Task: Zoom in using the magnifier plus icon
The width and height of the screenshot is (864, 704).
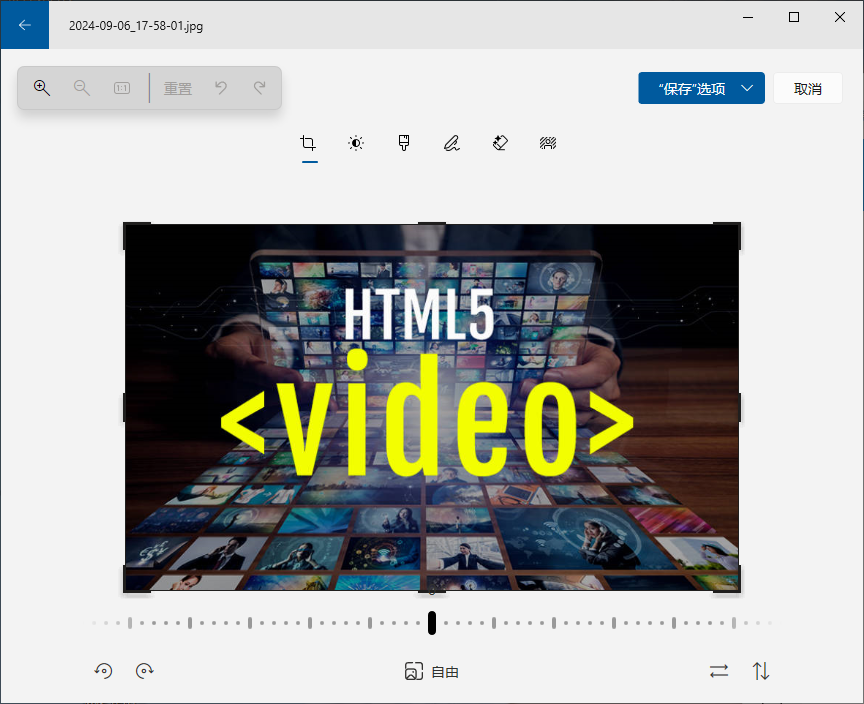Action: pyautogui.click(x=42, y=88)
